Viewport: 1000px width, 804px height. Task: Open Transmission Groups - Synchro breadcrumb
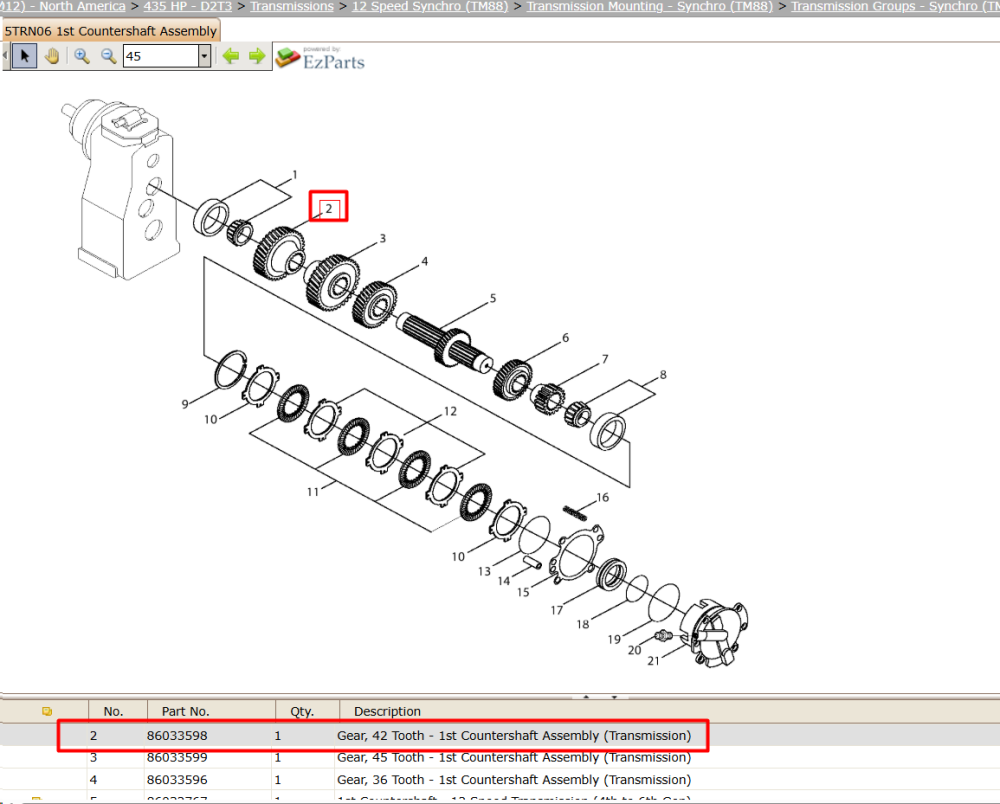pos(895,6)
